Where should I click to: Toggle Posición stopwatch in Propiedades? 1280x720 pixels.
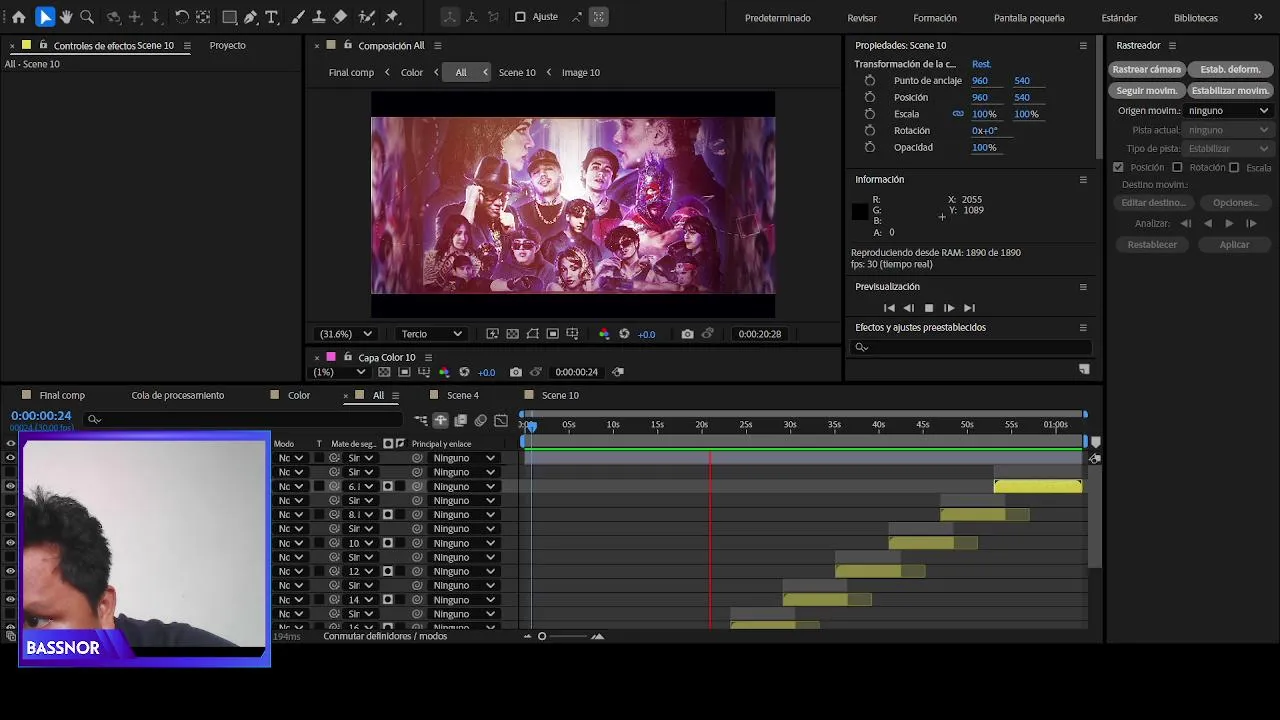(870, 97)
